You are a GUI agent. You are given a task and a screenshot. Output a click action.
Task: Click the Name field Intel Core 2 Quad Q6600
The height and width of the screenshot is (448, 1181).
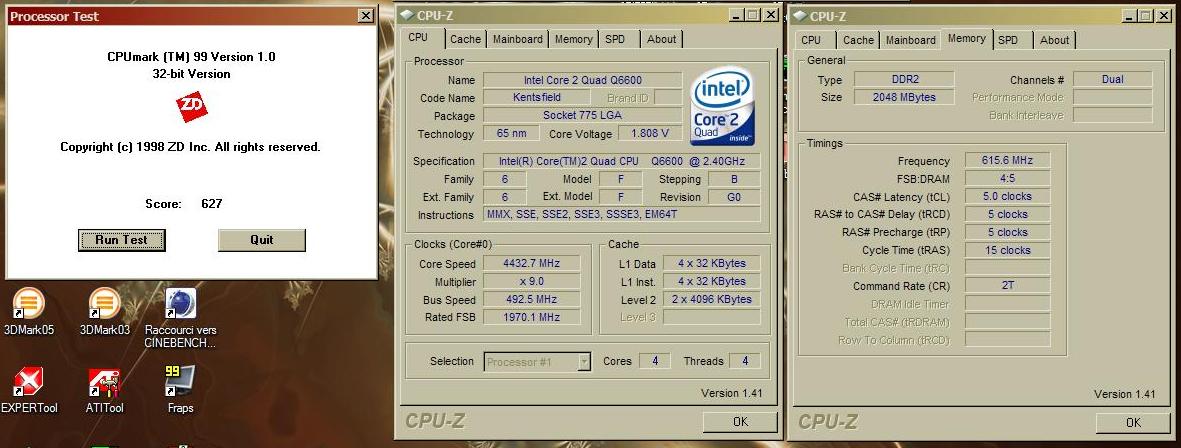point(582,80)
